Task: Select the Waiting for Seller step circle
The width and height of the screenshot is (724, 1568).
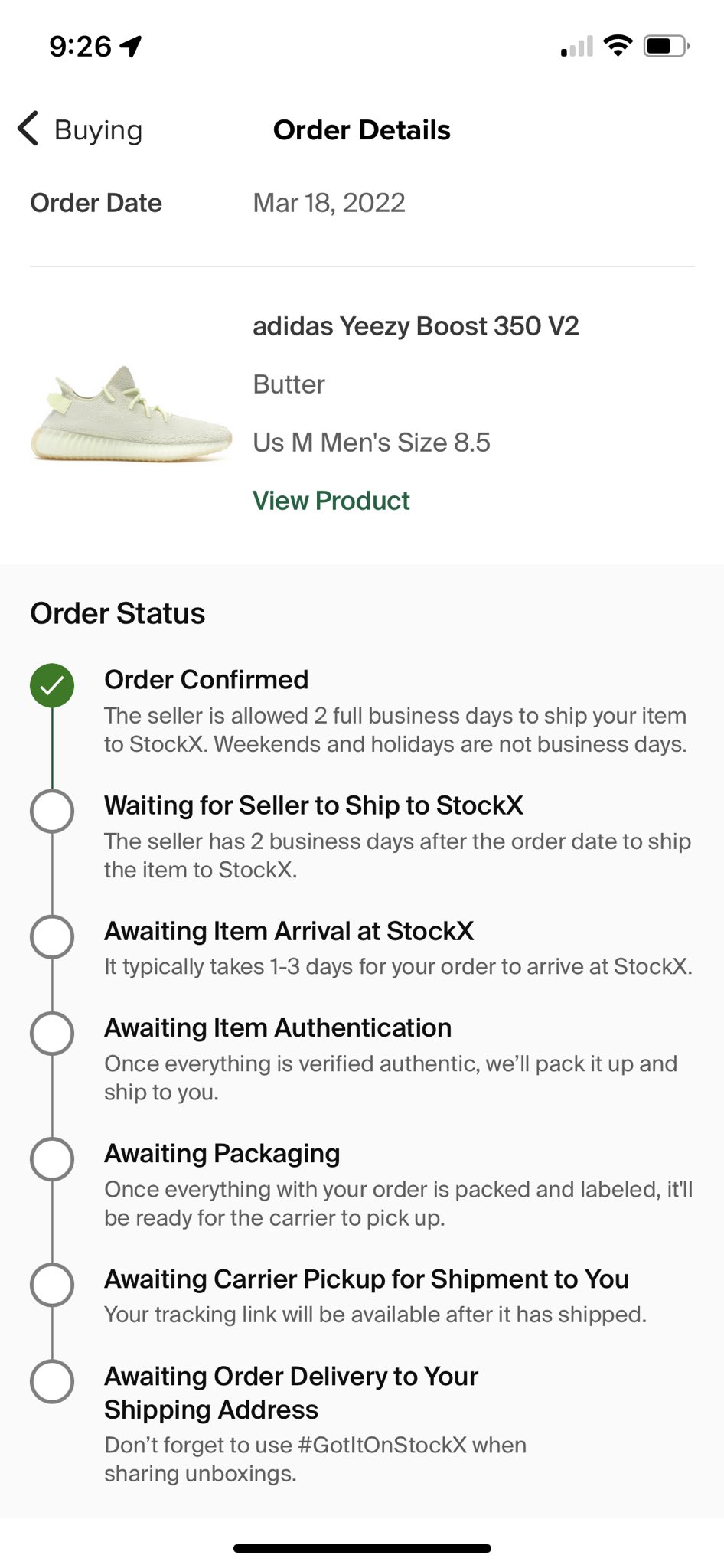Action: 52,811
